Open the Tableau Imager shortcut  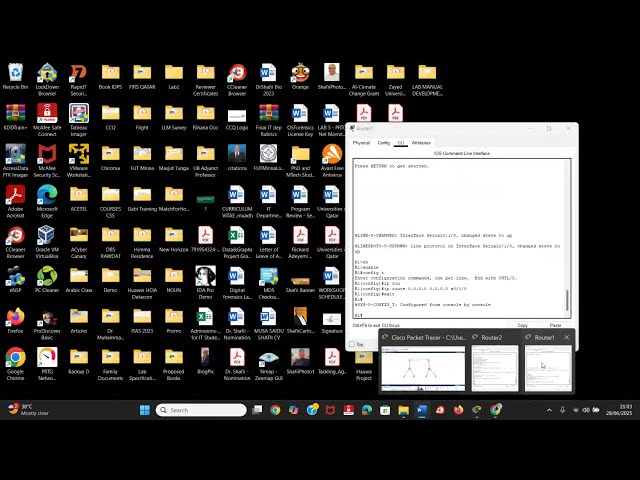click(x=79, y=120)
